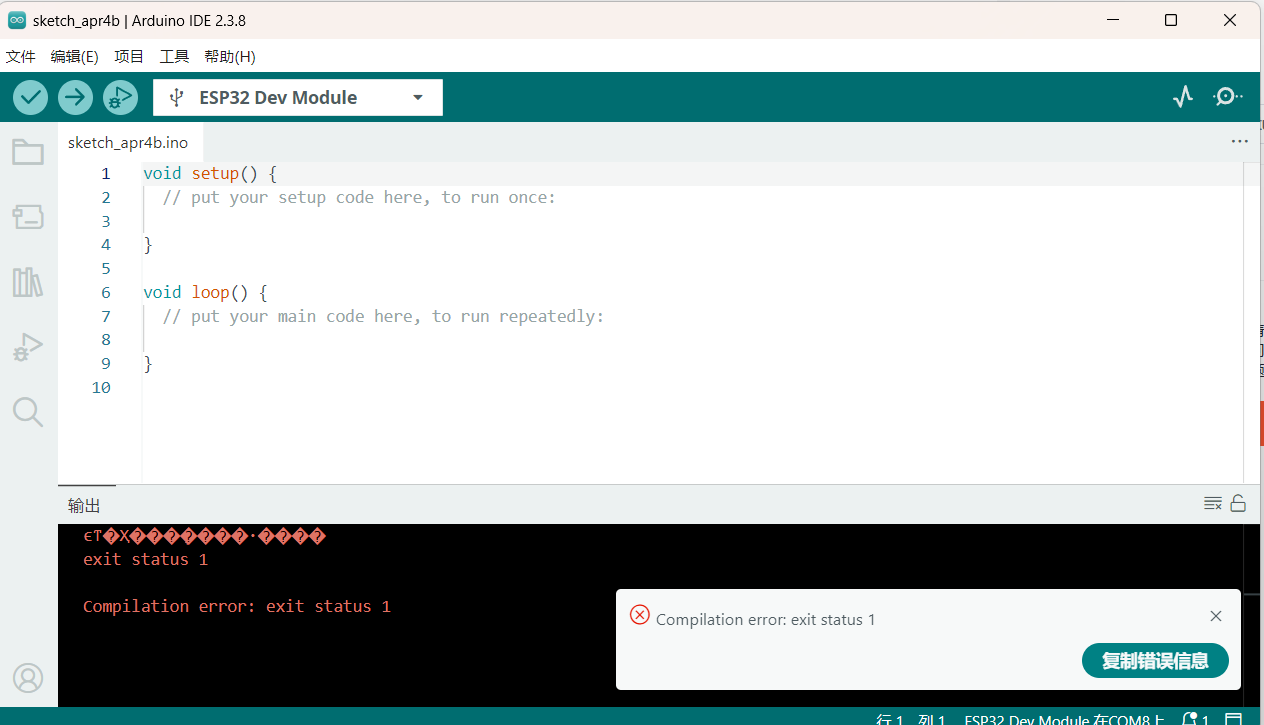Click the garbled first output line

[x=204, y=536]
